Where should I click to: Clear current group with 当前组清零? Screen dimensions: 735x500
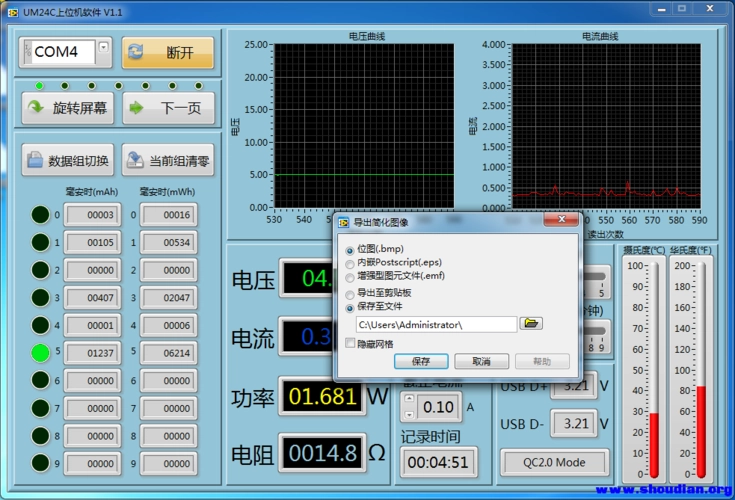tap(168, 160)
